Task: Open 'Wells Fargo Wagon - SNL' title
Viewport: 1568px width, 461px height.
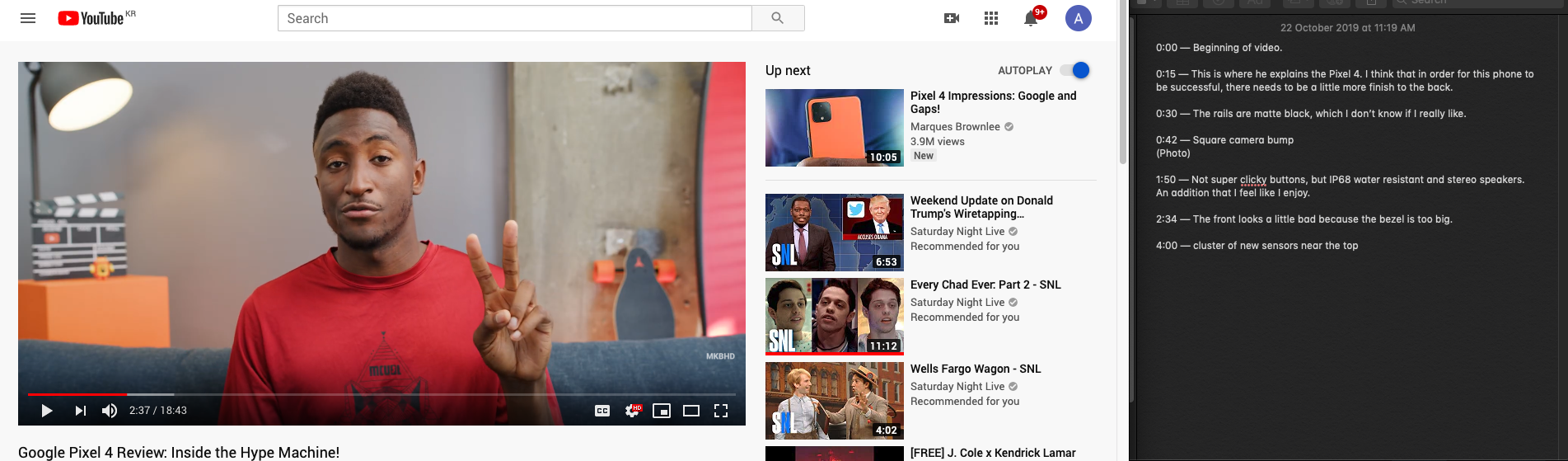Action: [976, 369]
